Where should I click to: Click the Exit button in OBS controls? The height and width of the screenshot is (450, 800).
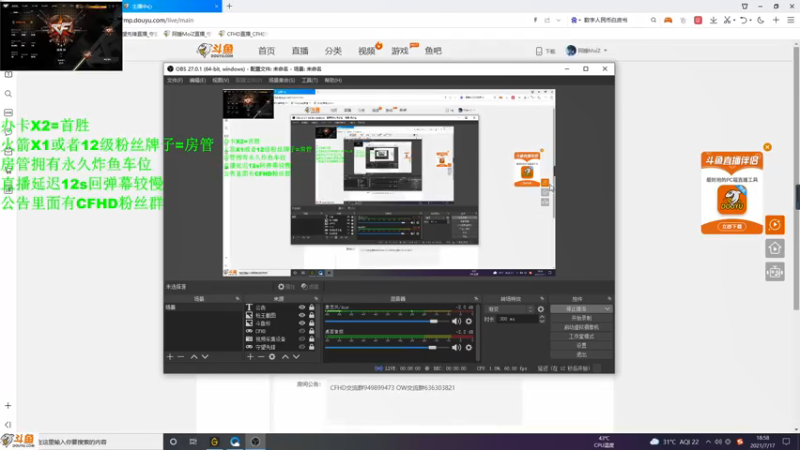581,355
